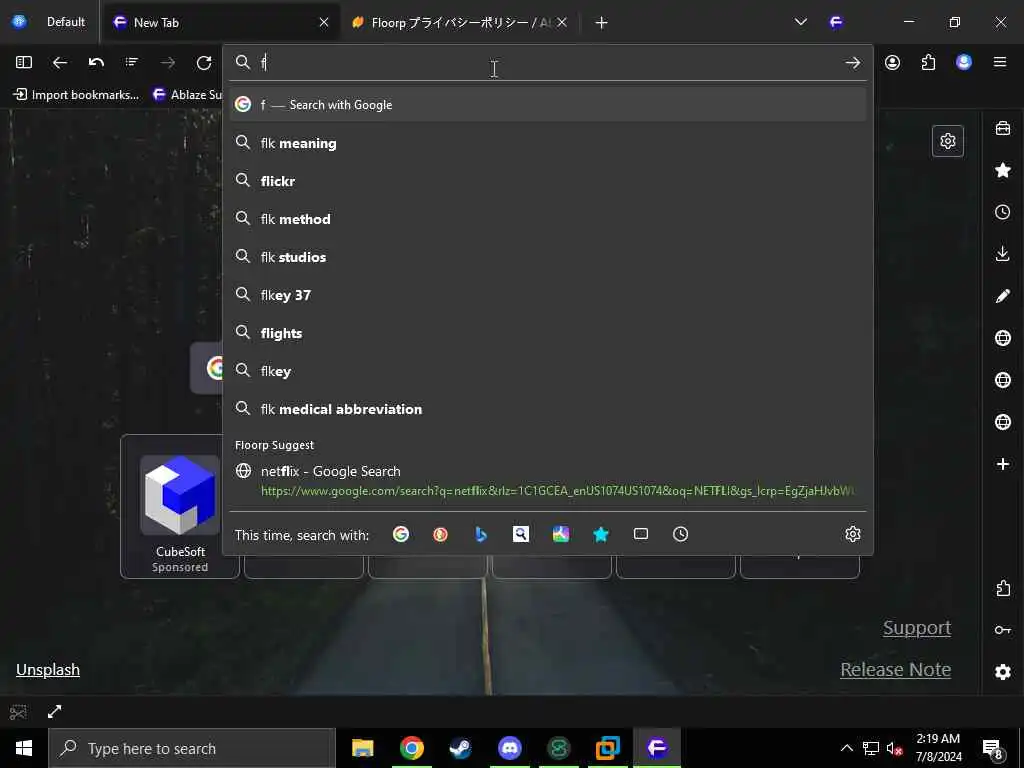Open the Support link

[917, 628]
